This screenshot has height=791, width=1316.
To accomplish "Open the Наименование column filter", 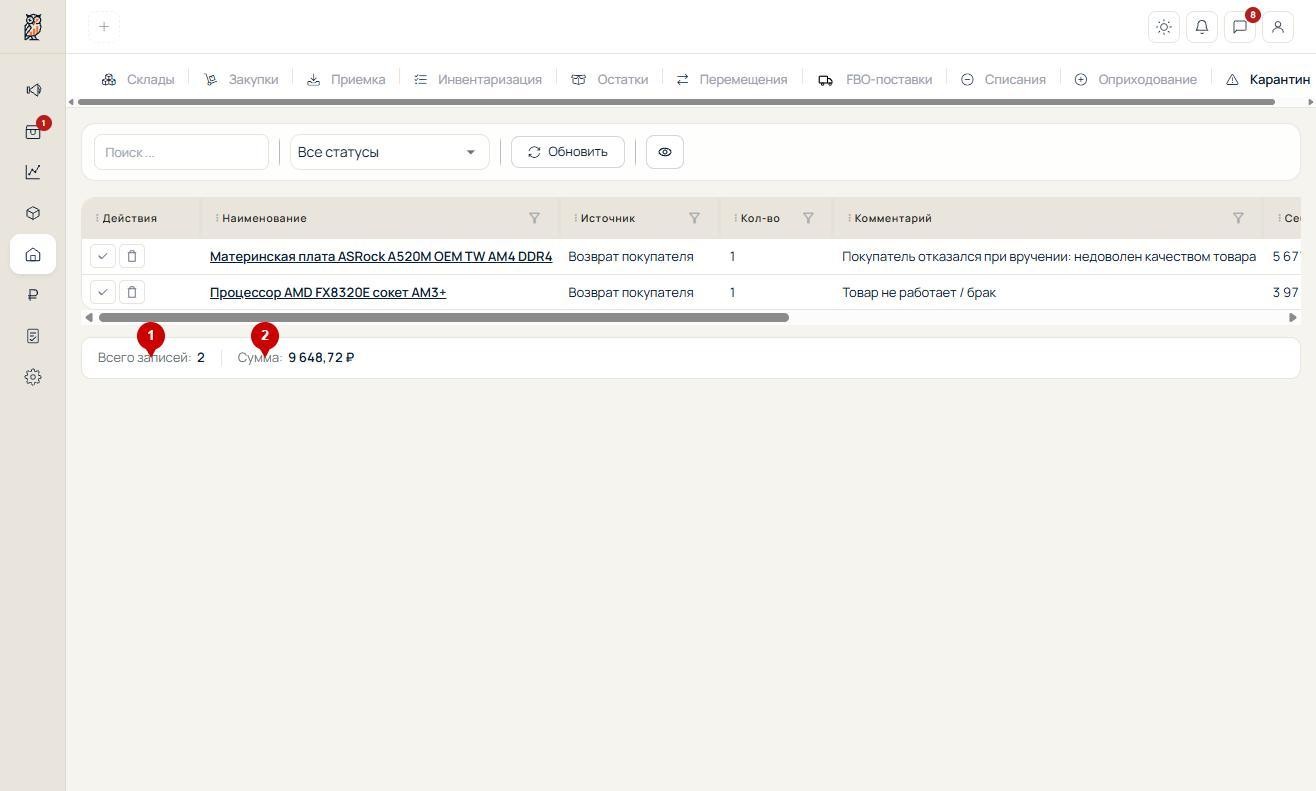I will 534,218.
